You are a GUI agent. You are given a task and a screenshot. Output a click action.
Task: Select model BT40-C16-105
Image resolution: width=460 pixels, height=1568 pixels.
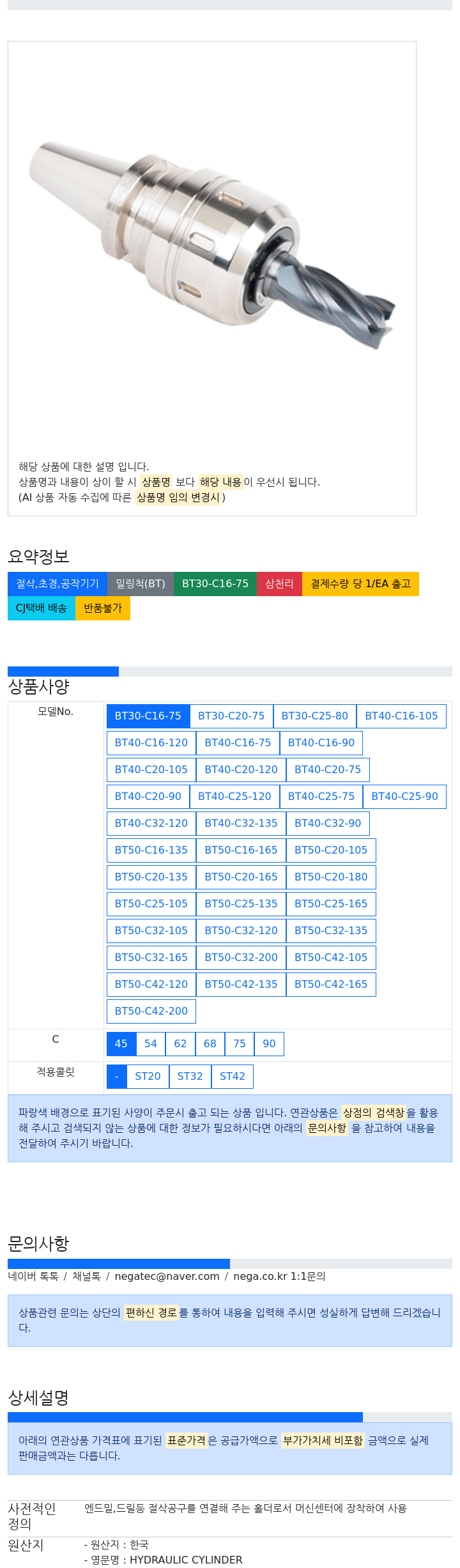401,716
